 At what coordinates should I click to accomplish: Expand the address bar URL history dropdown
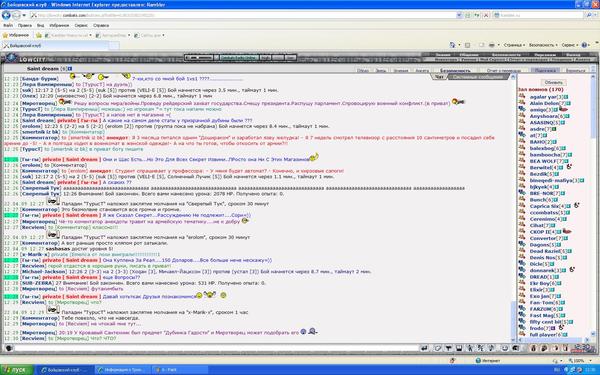point(460,15)
